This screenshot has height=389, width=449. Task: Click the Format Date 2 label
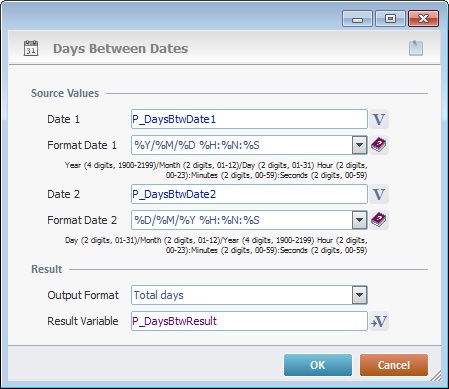[x=82, y=220]
